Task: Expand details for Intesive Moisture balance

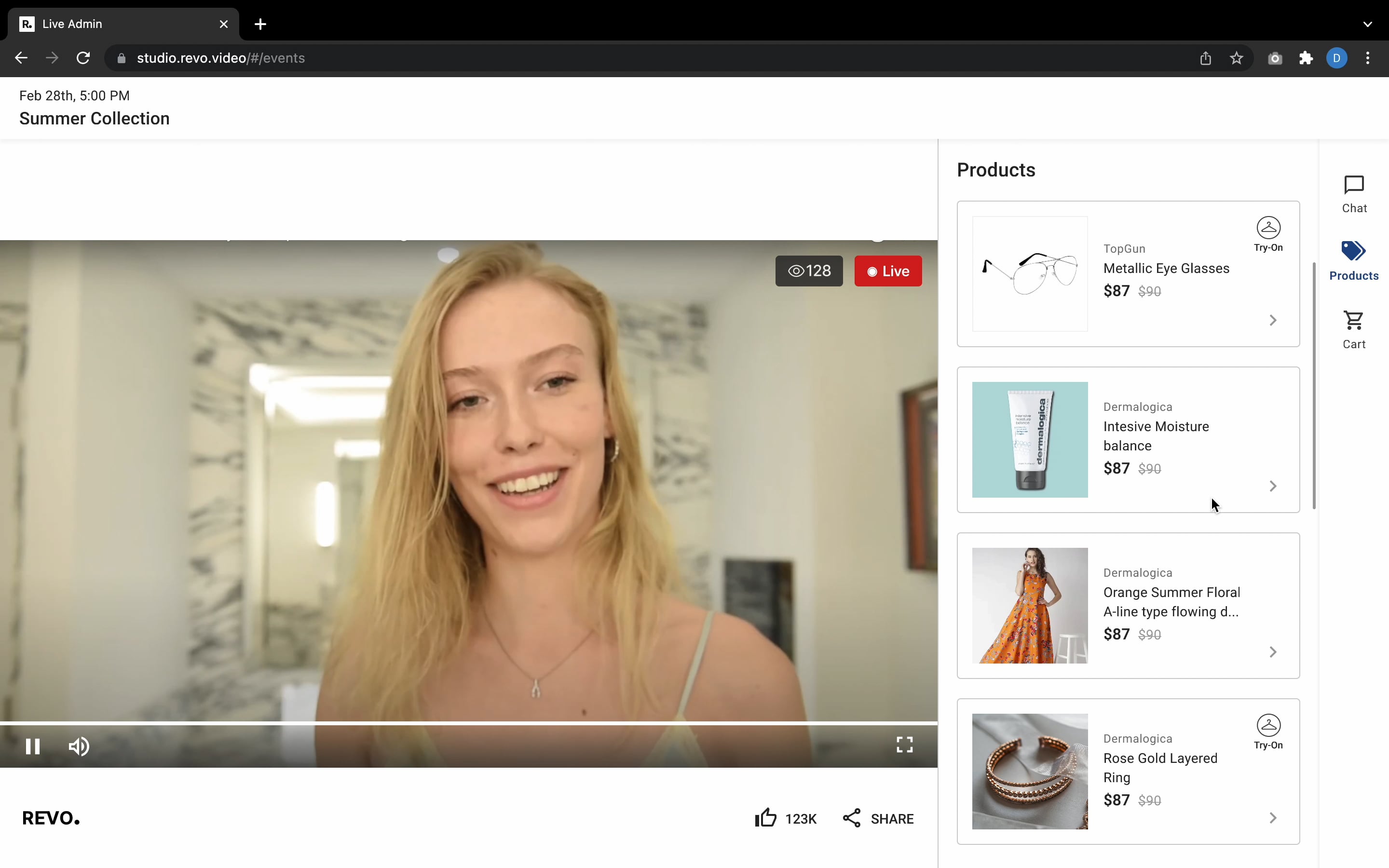Action: (1272, 486)
